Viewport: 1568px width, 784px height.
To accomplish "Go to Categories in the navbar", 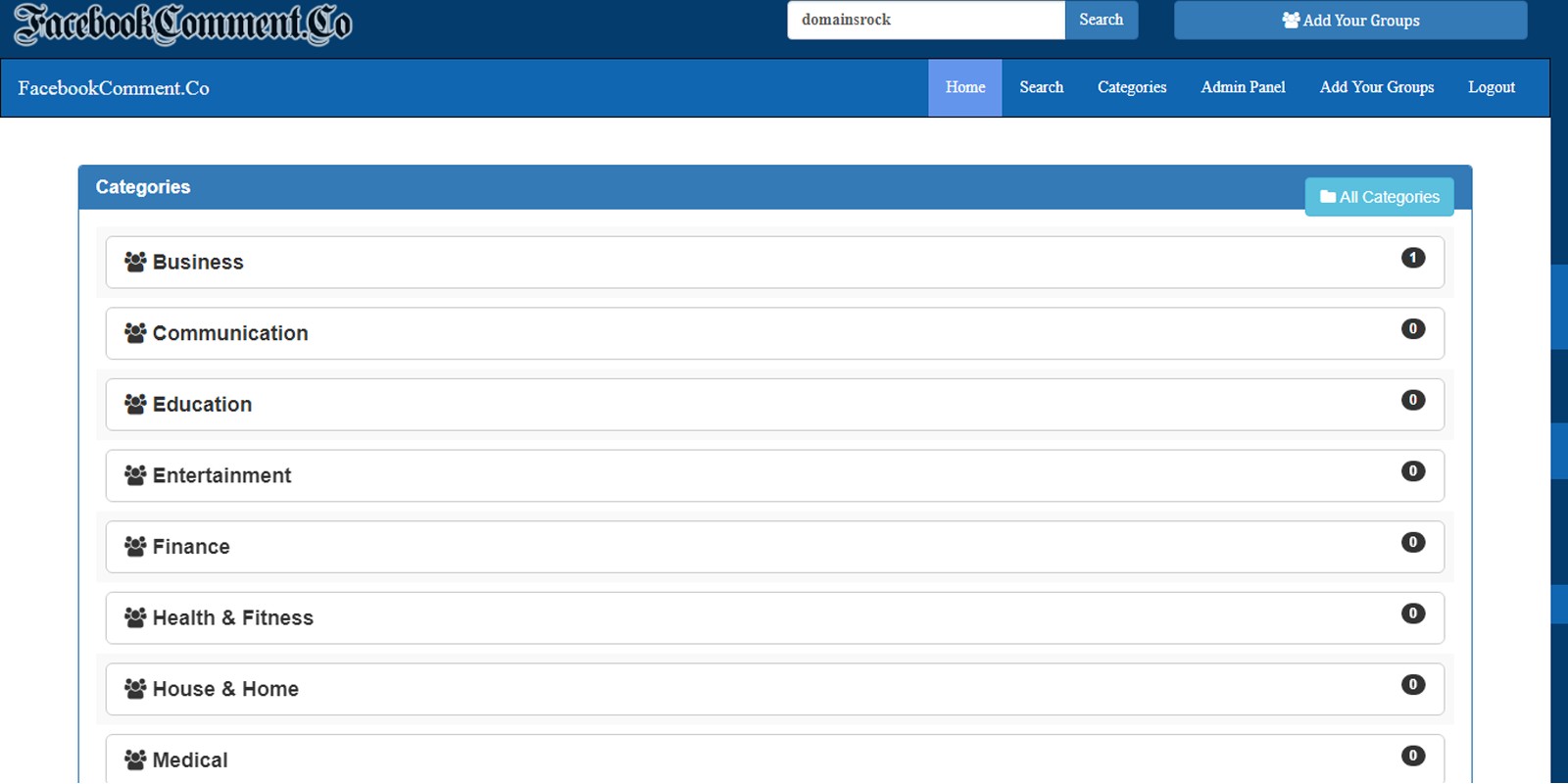I will click(x=1132, y=87).
